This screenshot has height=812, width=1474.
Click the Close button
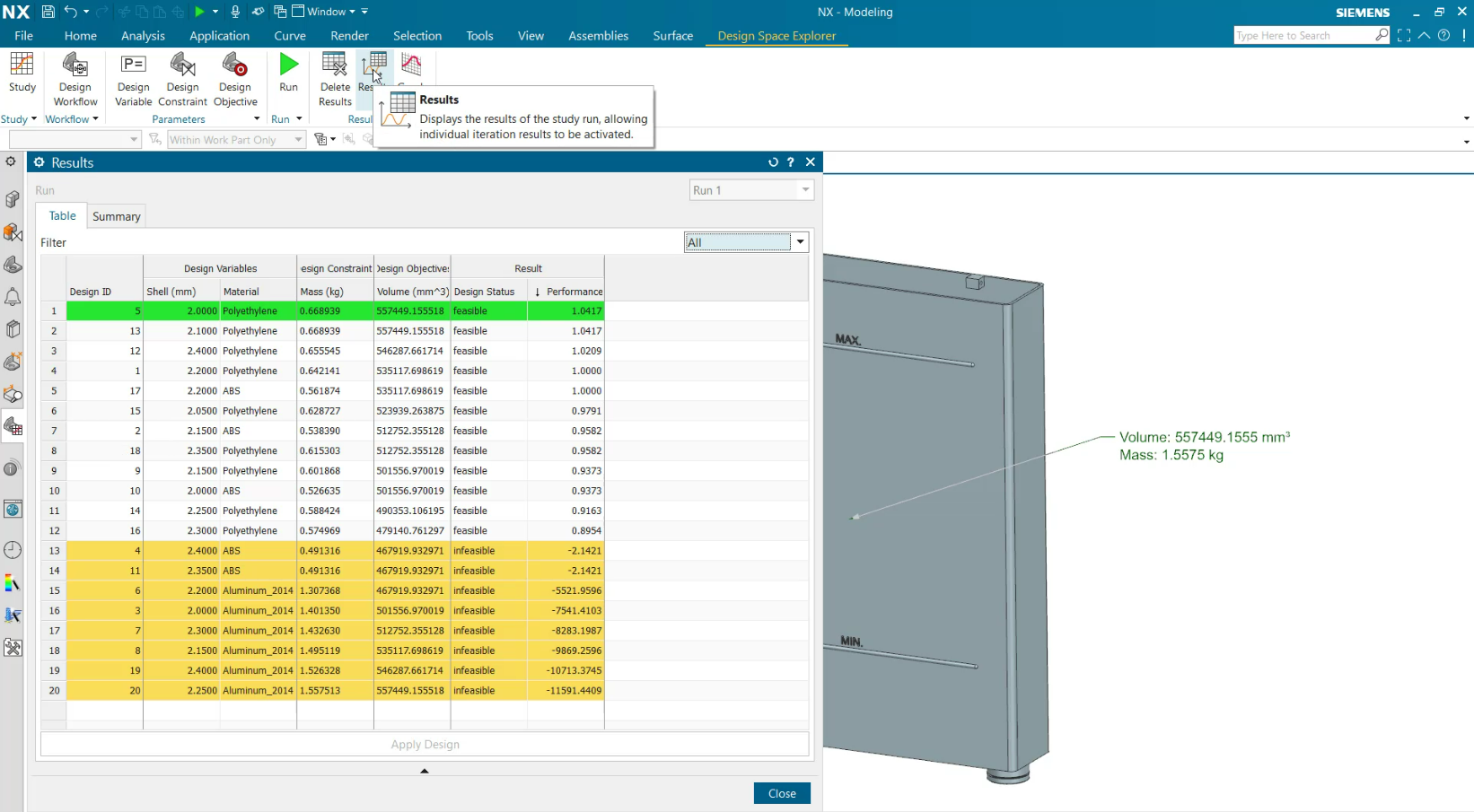tap(781, 793)
